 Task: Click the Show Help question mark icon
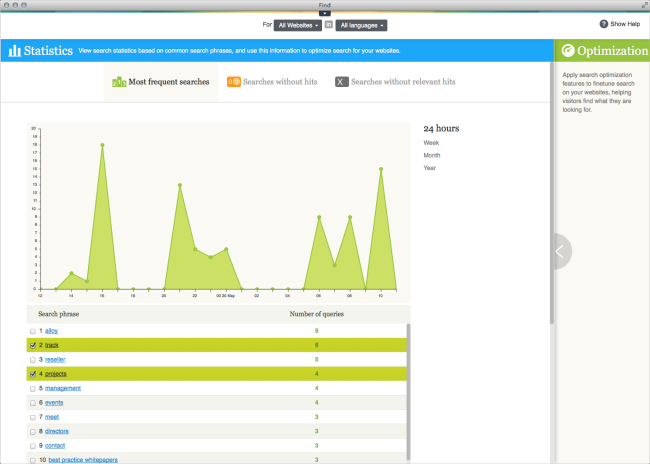tap(604, 24)
